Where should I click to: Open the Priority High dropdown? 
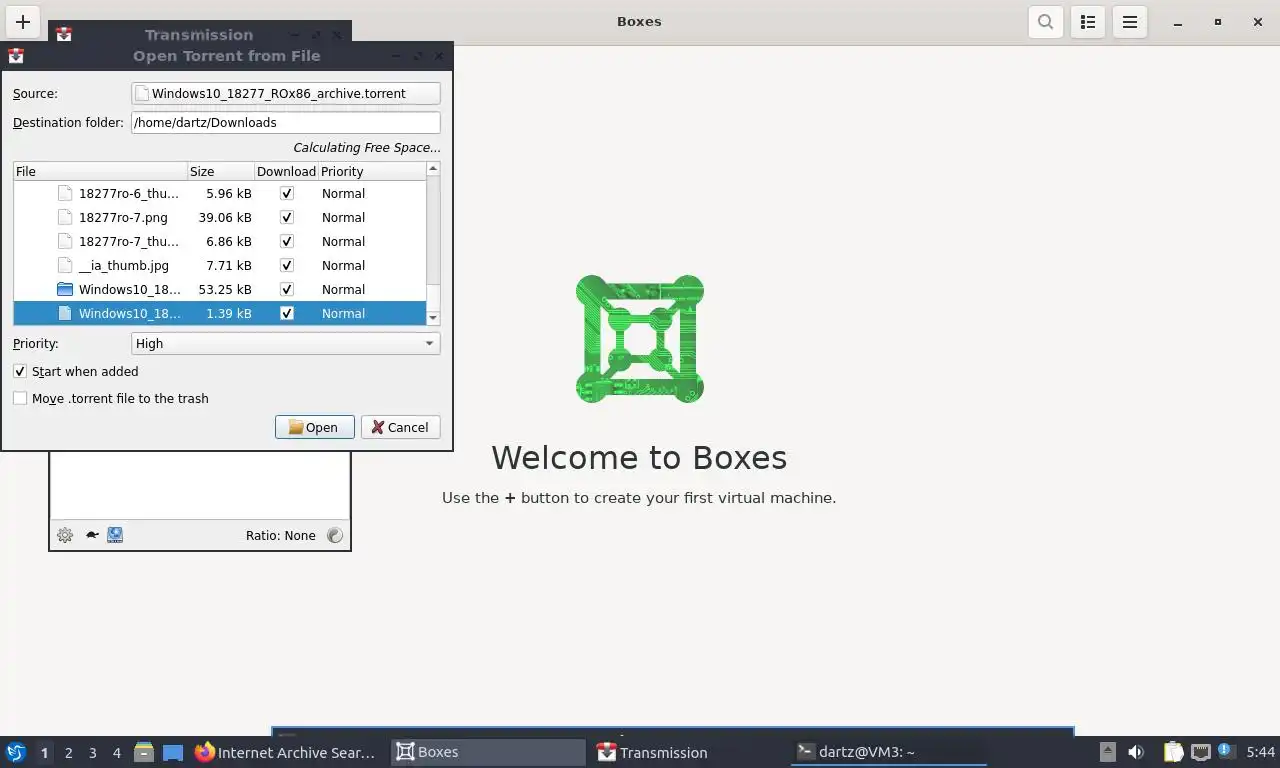[x=286, y=343]
